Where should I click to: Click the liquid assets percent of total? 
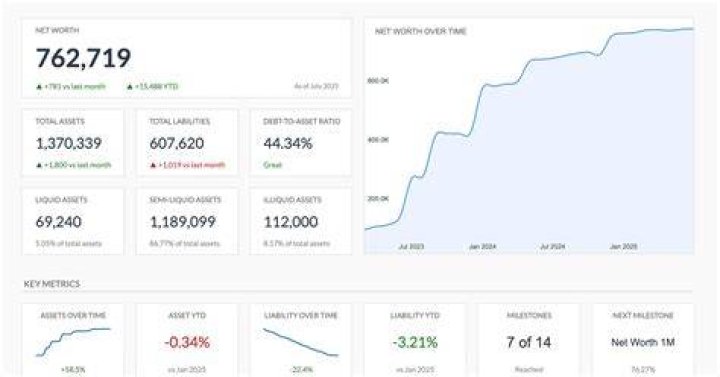(x=68, y=243)
